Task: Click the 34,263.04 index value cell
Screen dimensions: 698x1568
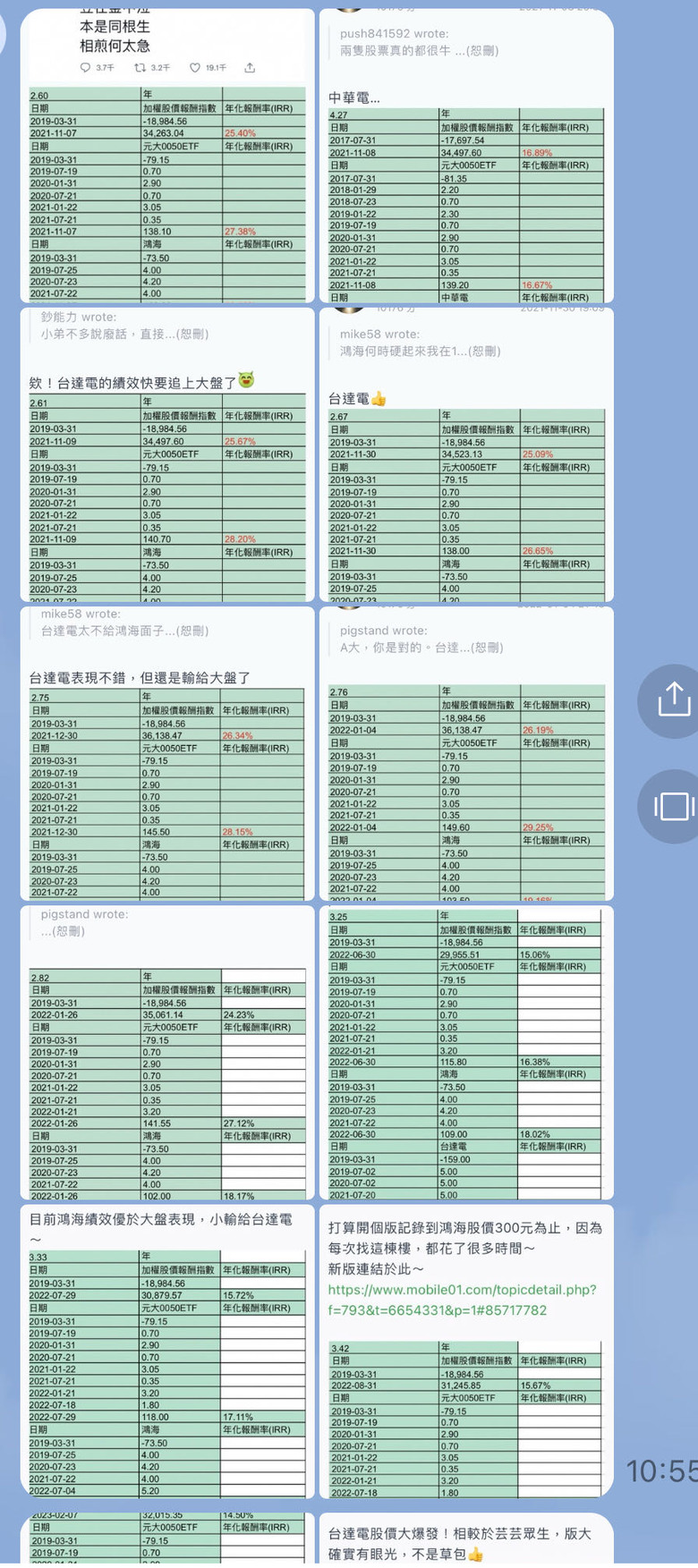Action: point(182,132)
